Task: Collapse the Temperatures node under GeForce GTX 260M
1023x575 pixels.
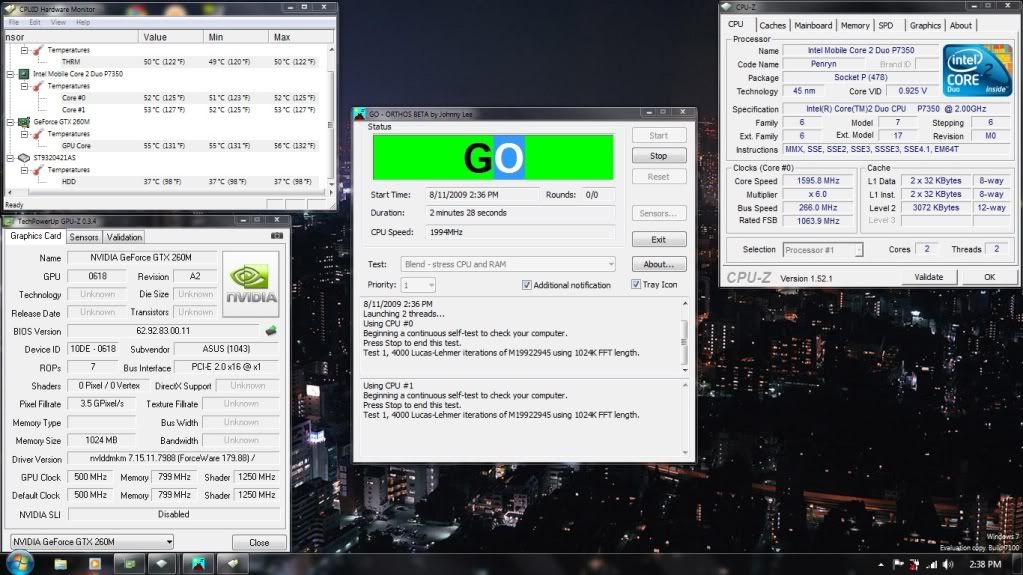Action: 24,134
